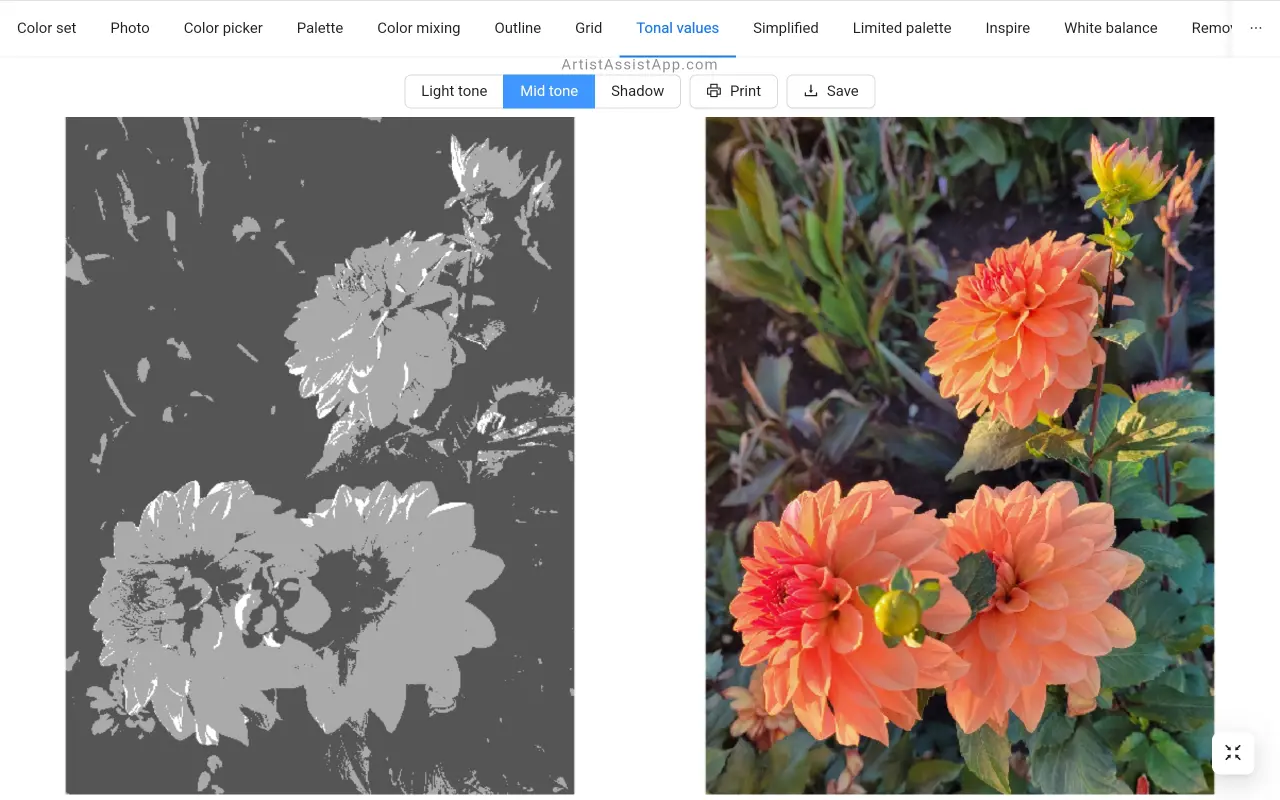Select the Mid tone option

(x=549, y=91)
